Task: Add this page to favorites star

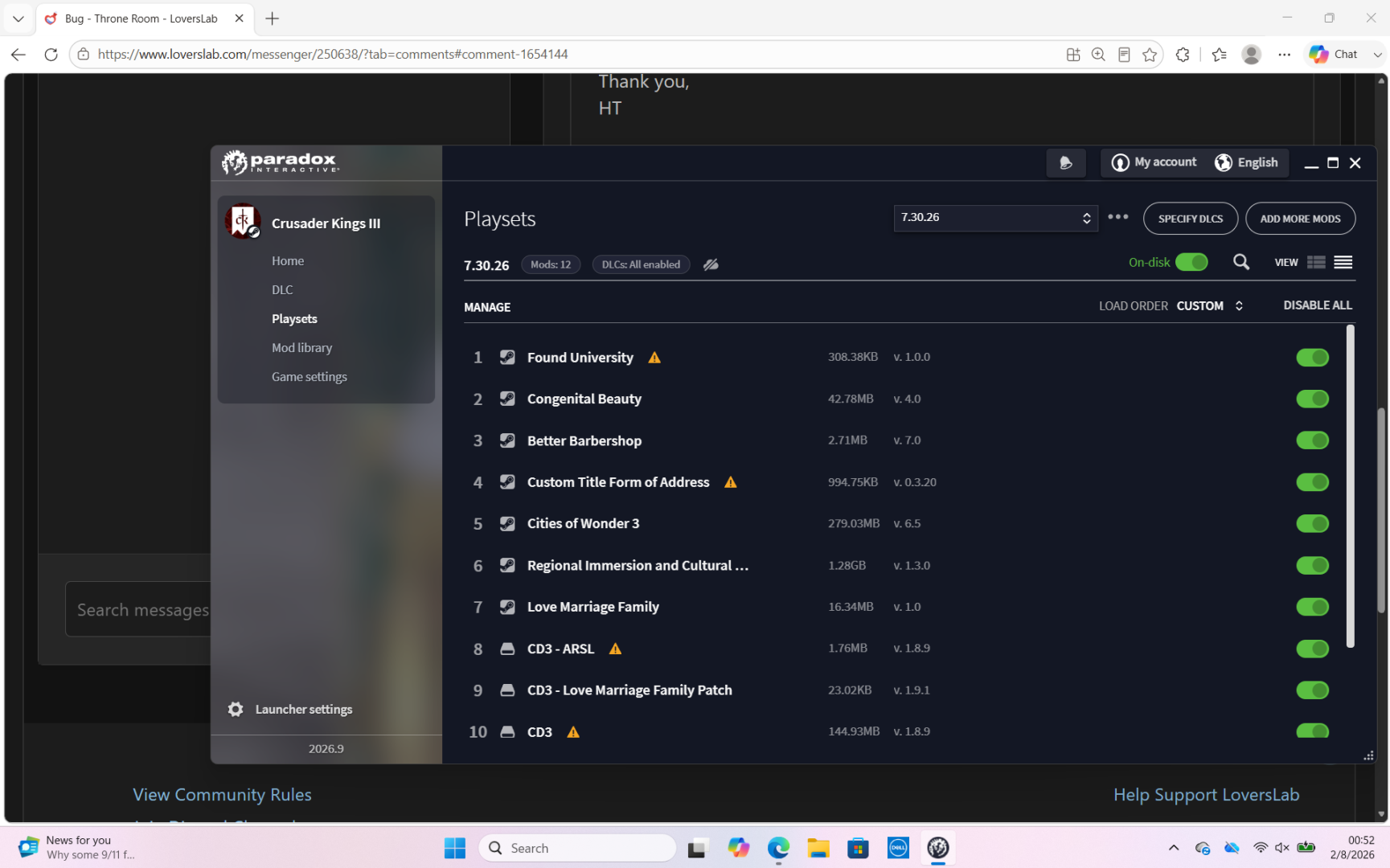Action: click(x=1150, y=55)
